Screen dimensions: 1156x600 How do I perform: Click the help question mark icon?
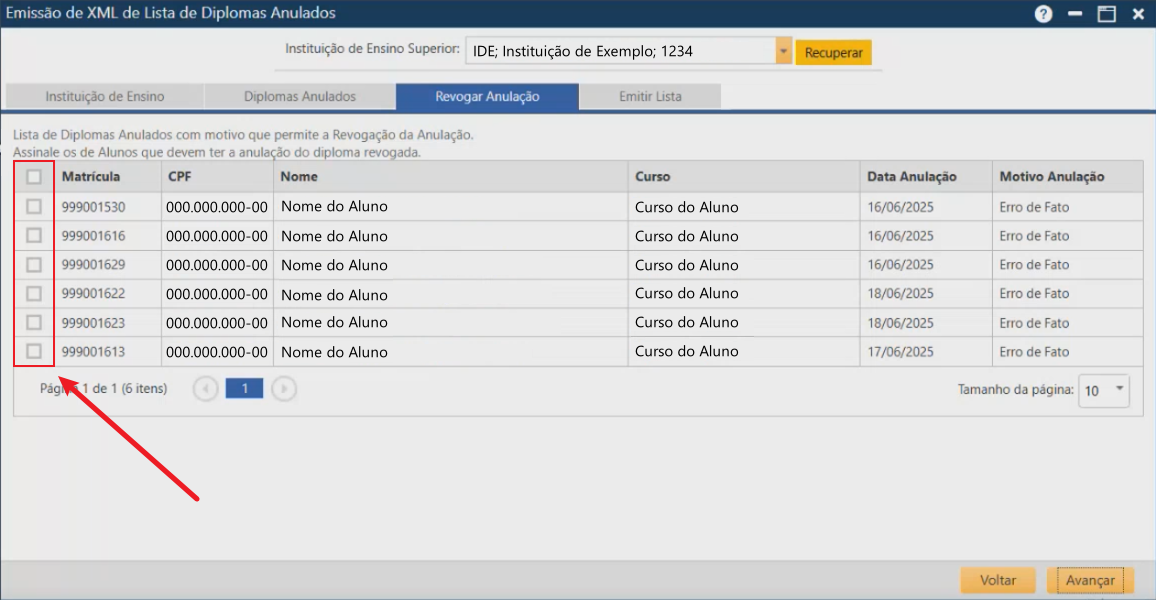1043,13
